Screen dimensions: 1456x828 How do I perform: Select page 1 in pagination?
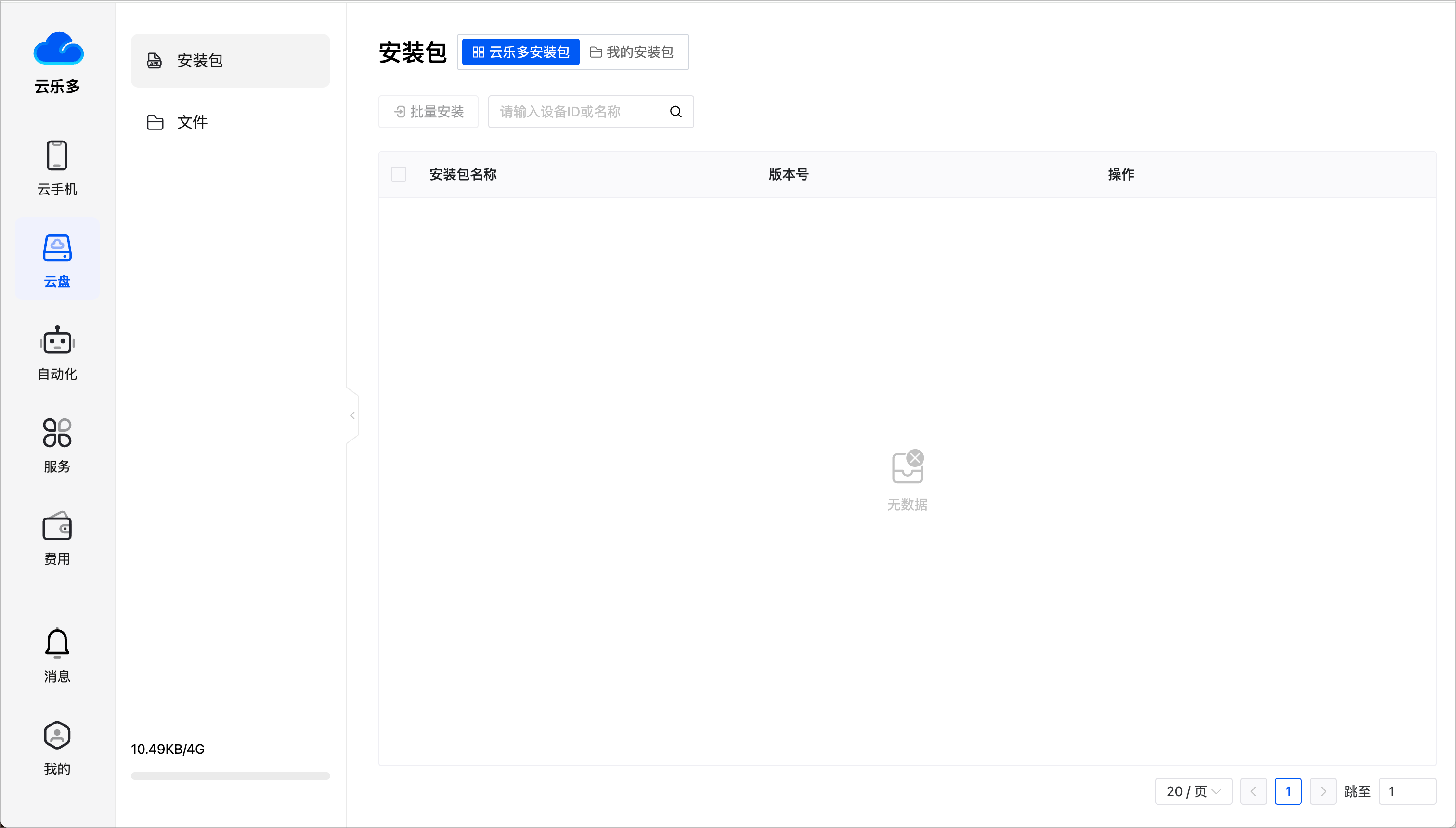coord(1288,791)
